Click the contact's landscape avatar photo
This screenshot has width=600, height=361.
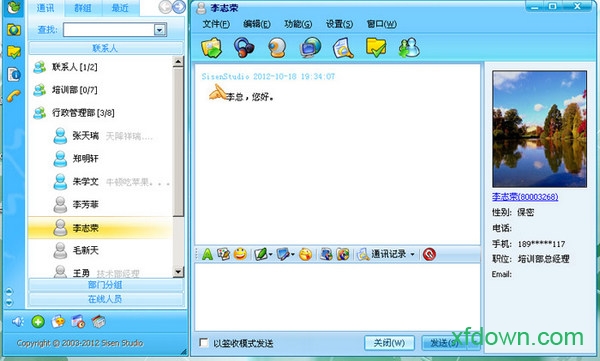(x=540, y=129)
